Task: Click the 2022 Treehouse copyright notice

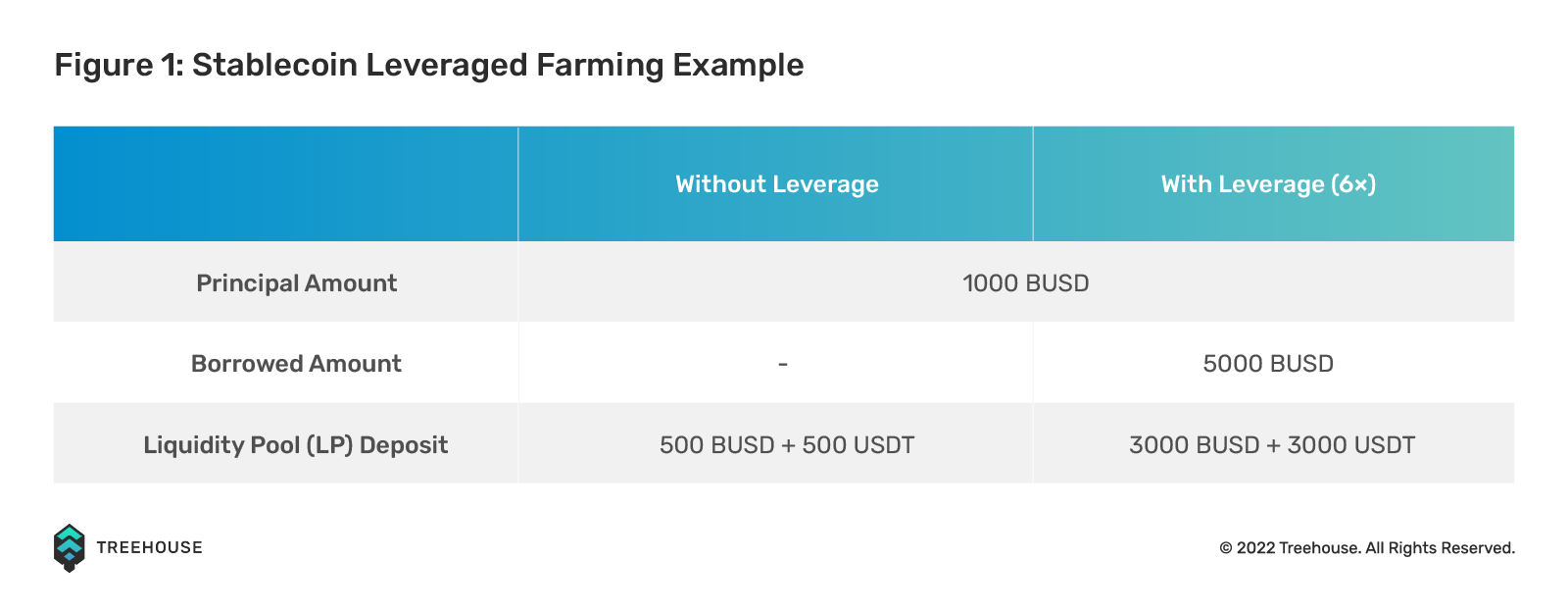Action: (x=1367, y=548)
